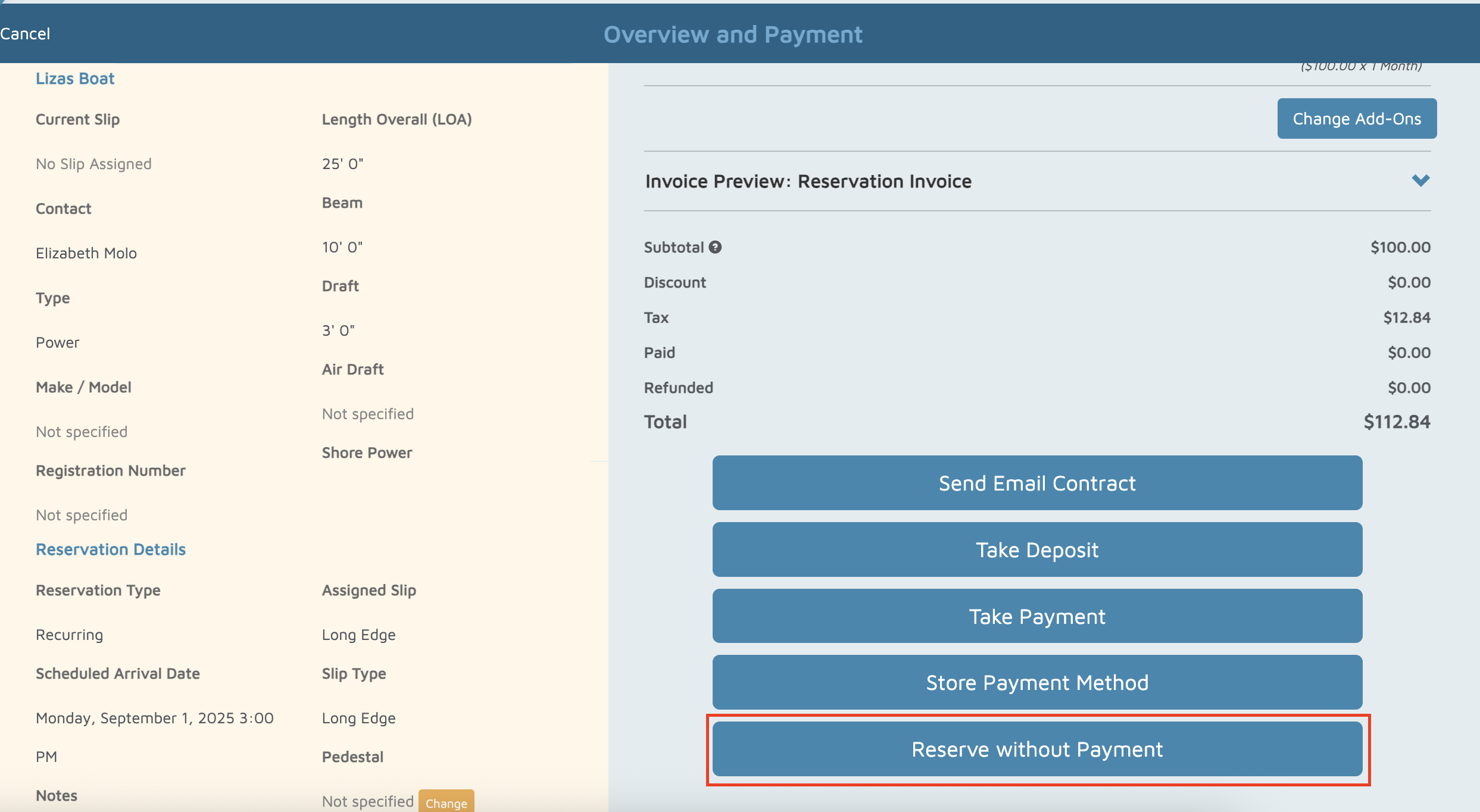The height and width of the screenshot is (812, 1480).
Task: Click the No Slip Assigned text
Action: click(93, 164)
